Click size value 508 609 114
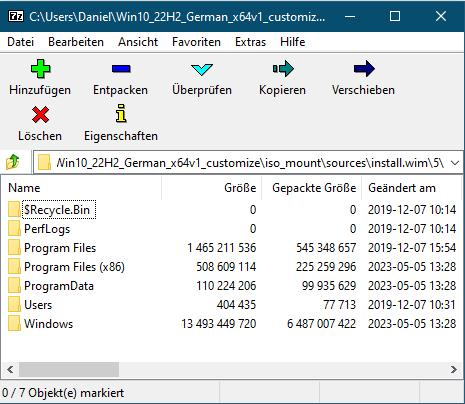 [226, 267]
